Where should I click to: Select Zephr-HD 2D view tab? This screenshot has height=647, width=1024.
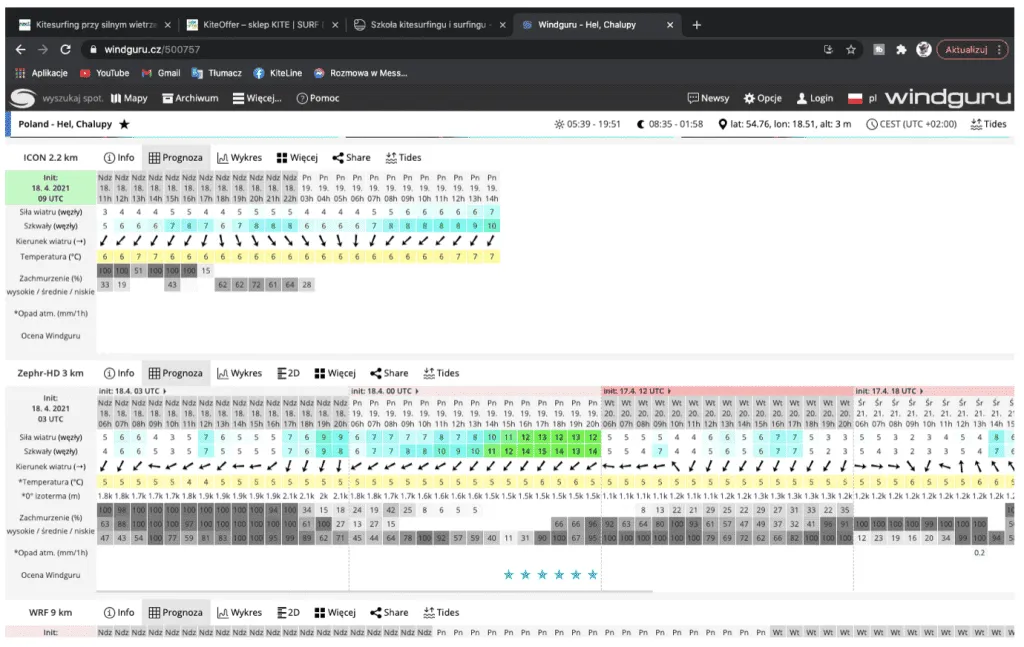(288, 373)
